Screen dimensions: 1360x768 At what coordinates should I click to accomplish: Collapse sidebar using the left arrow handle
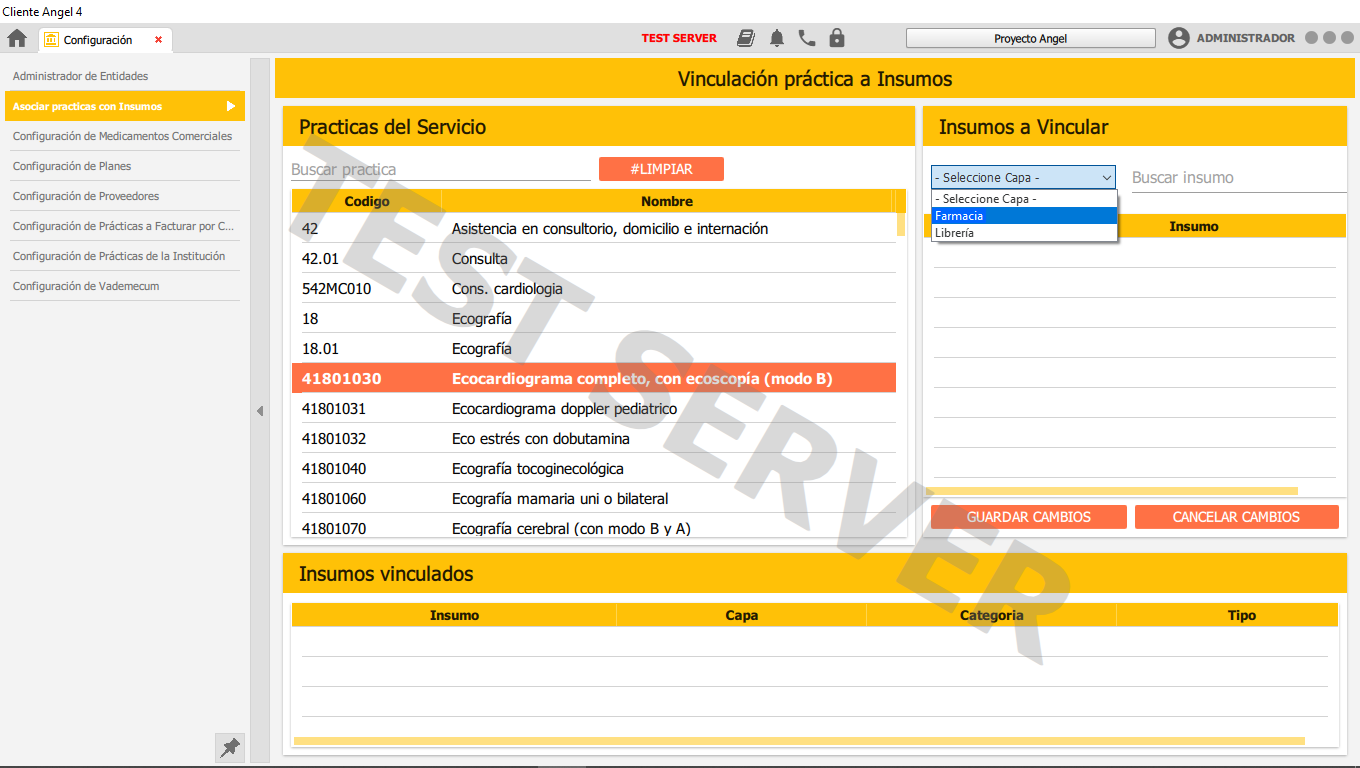(259, 411)
